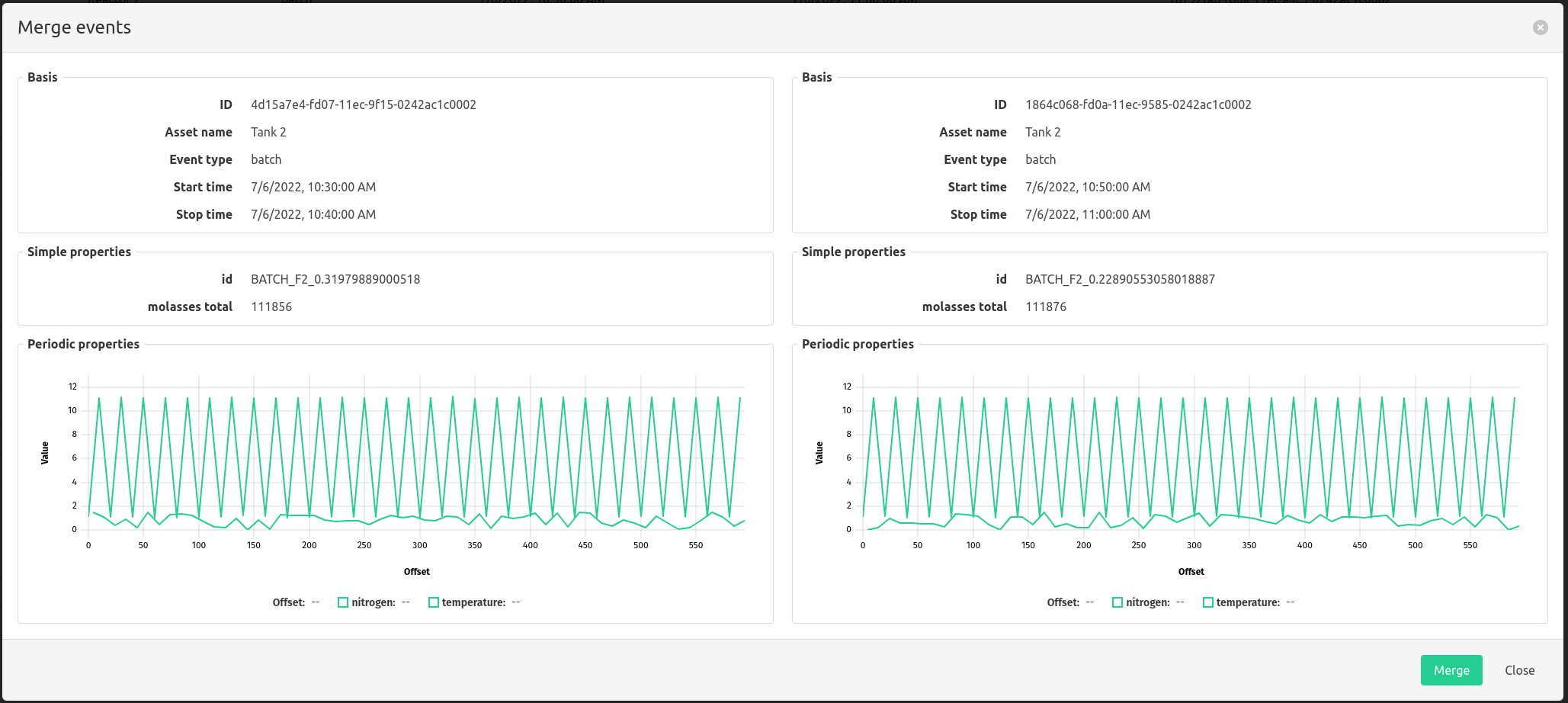Click start time 7/6/2022, 10:50:00 AM
1568x703 pixels.
(x=1088, y=187)
